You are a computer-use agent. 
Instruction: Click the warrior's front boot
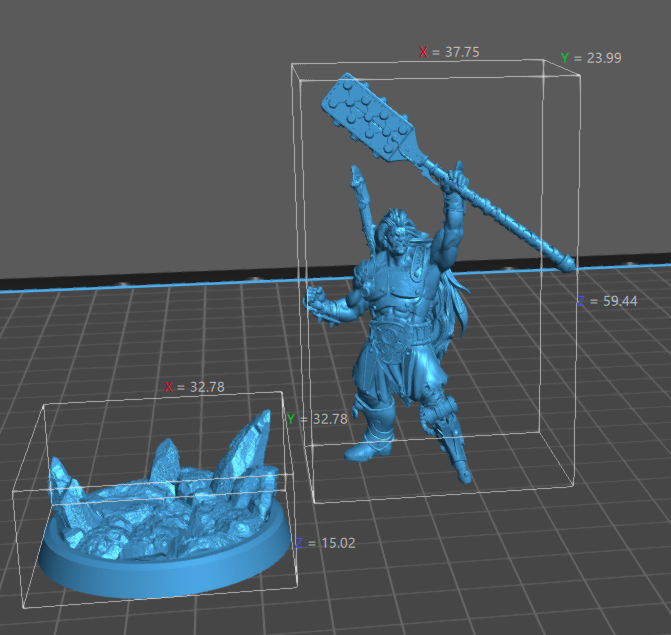pos(364,447)
